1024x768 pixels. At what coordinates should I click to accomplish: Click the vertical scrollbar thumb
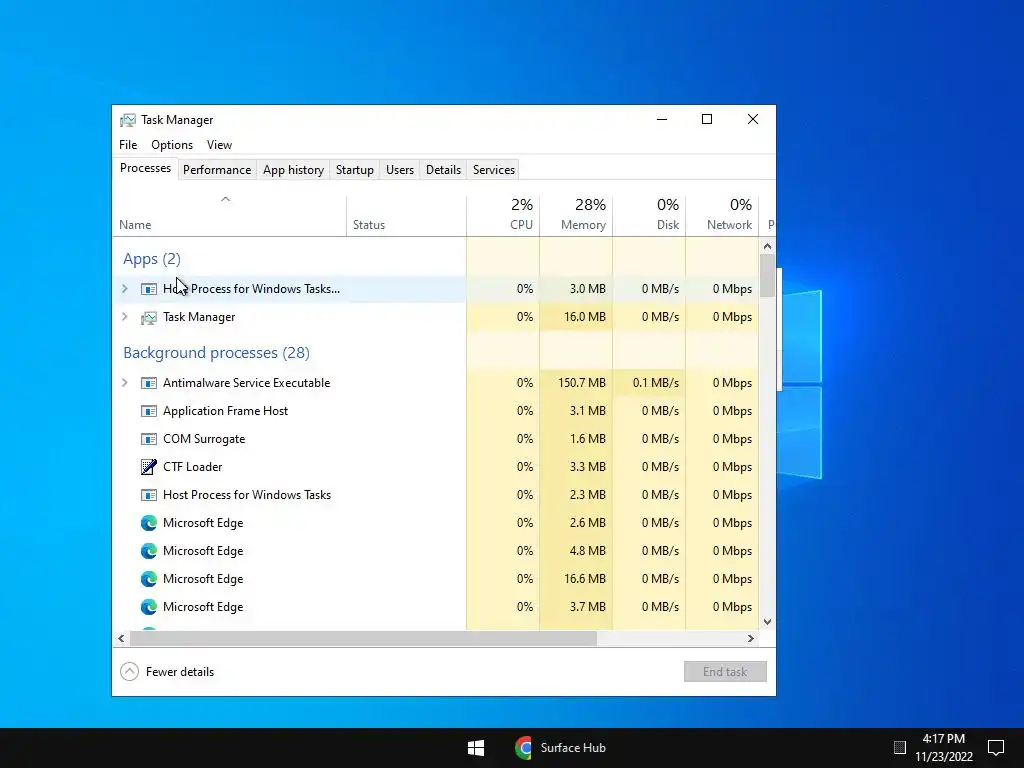767,275
